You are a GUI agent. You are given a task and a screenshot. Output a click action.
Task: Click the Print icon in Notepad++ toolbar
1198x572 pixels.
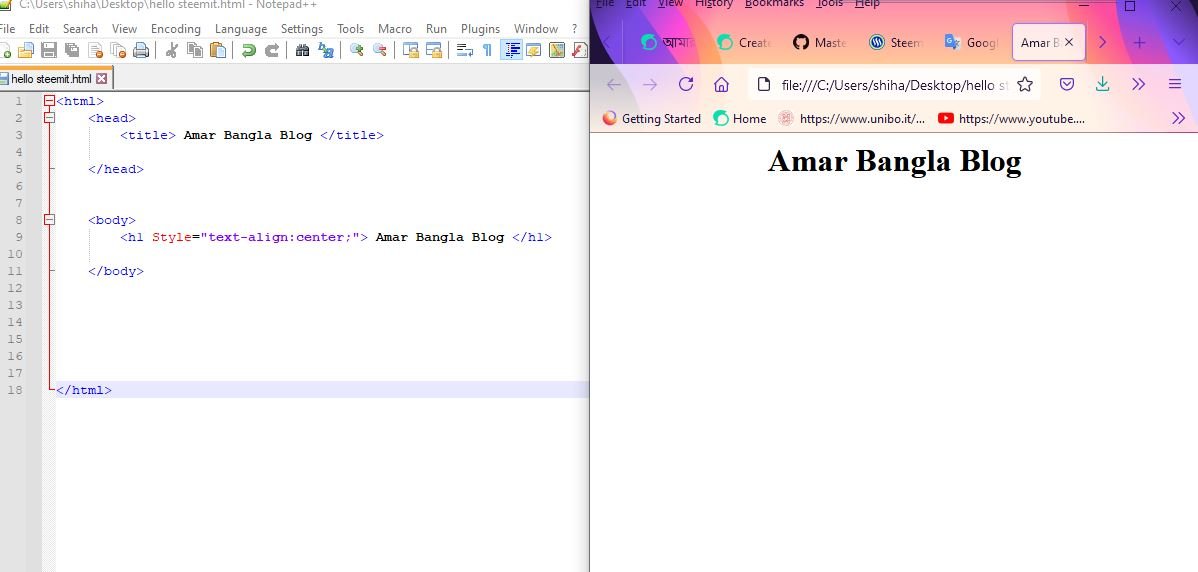tap(141, 50)
